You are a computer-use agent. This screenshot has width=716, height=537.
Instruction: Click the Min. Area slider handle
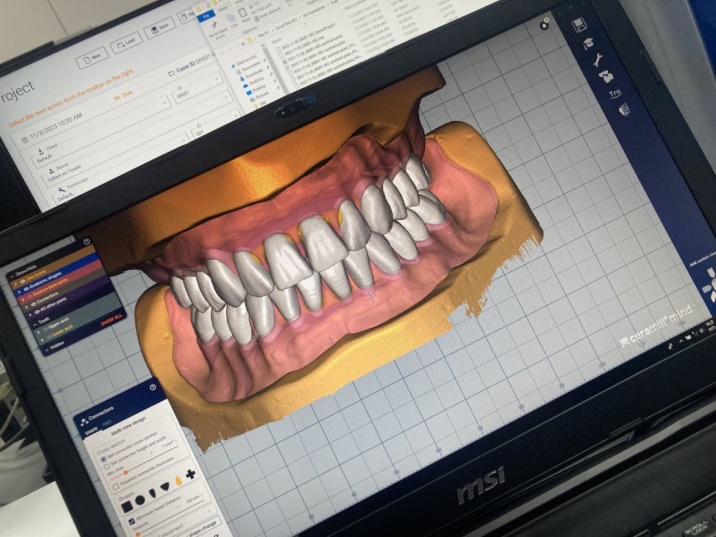pos(125,473)
